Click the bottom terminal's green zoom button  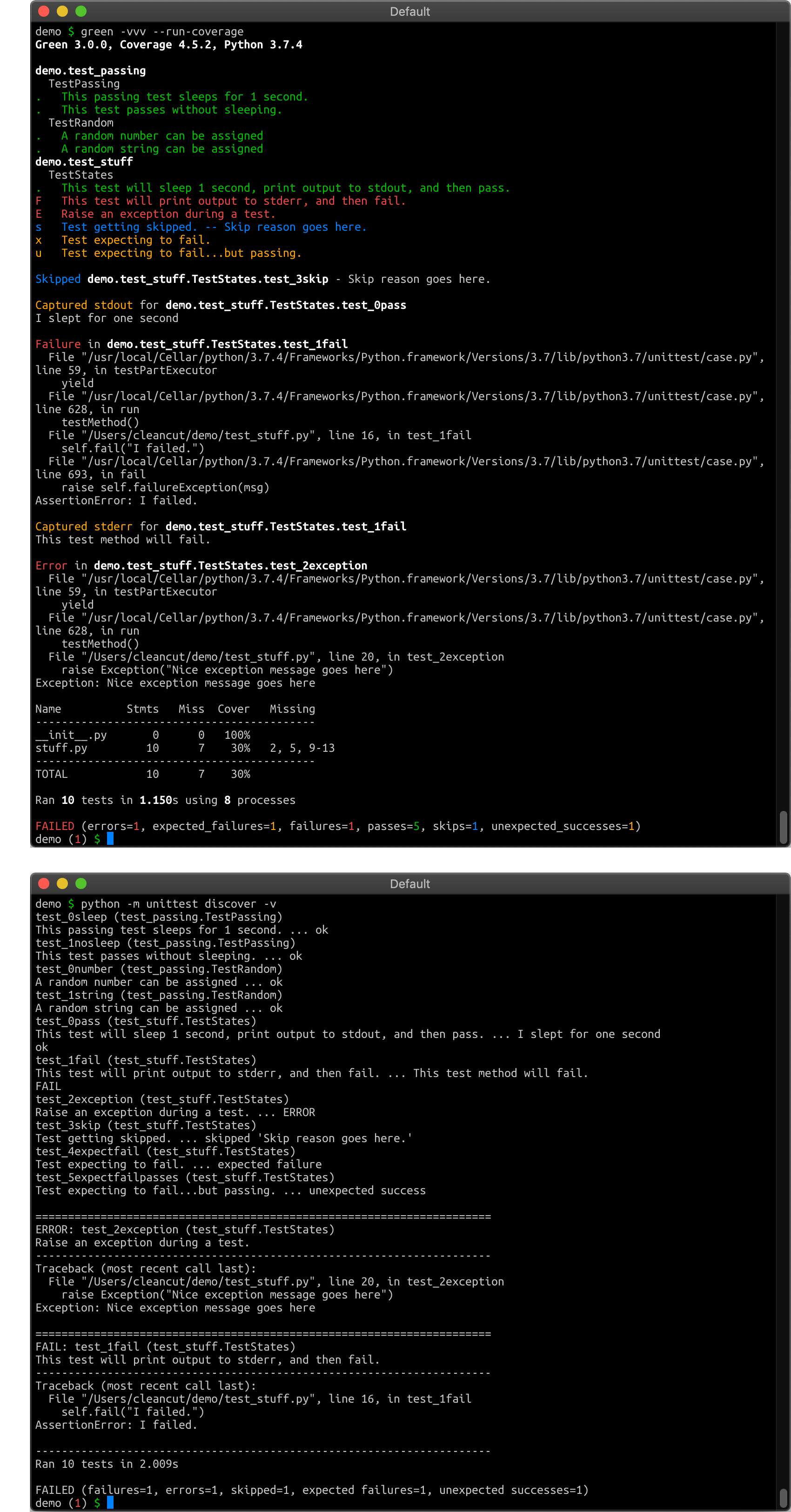pos(81,883)
